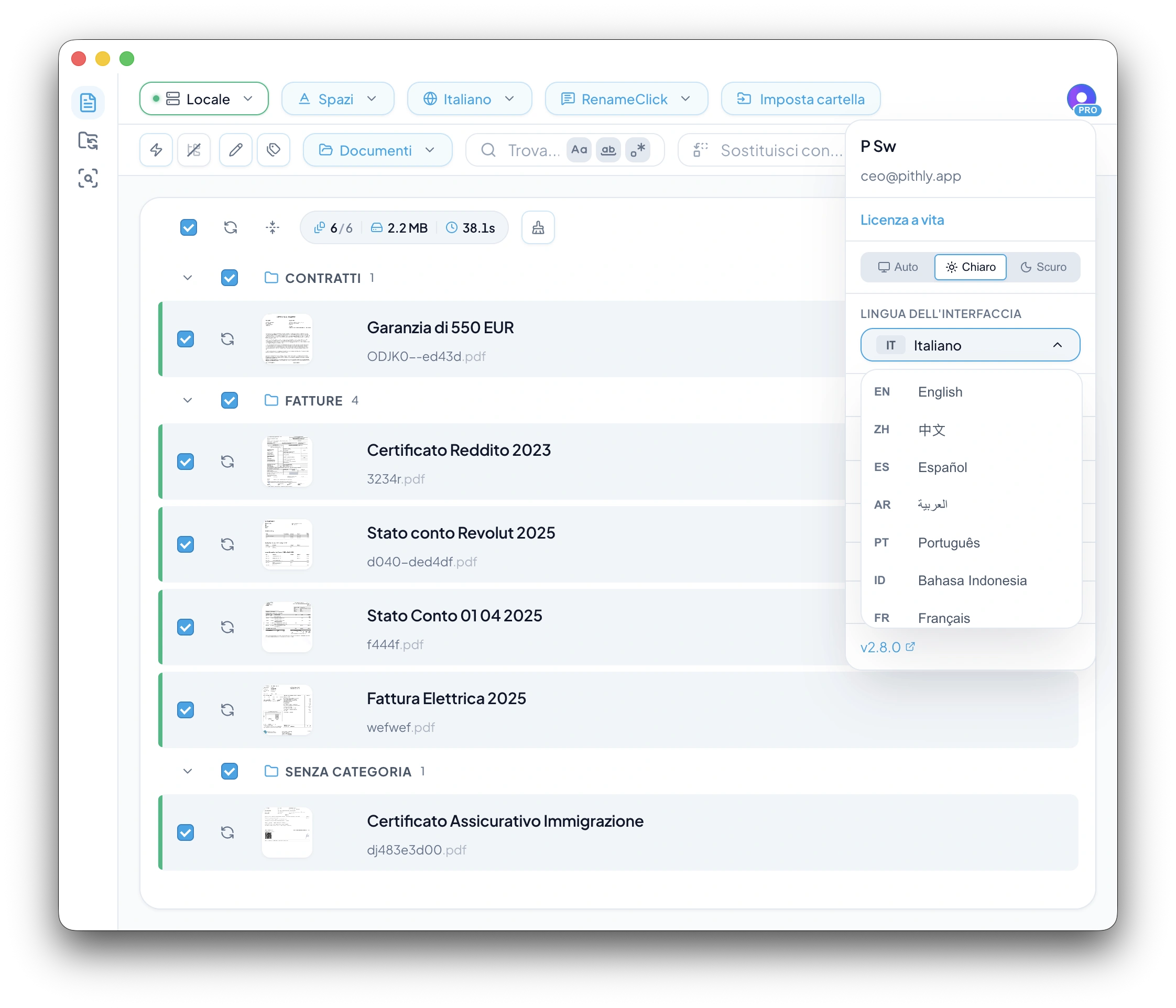Switch theme to Chiaro
This screenshot has width=1176, height=1008.
point(971,267)
